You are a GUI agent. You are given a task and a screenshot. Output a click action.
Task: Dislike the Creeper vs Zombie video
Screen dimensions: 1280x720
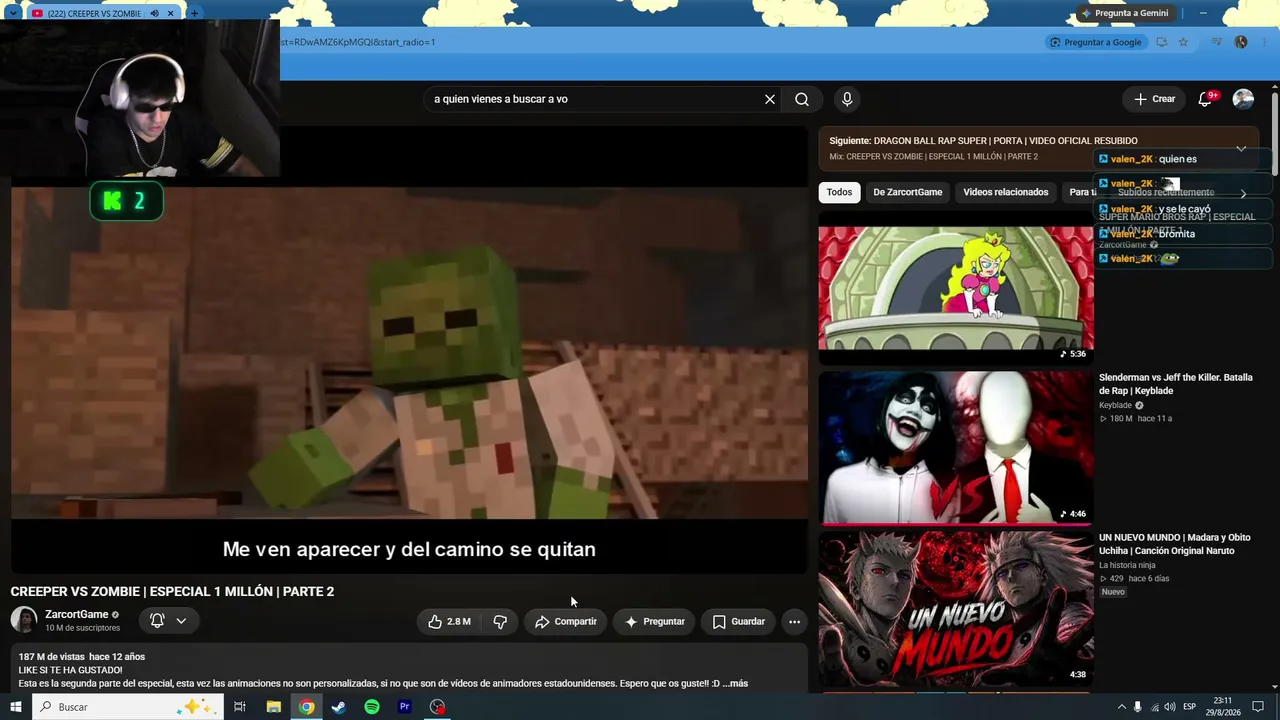(500, 621)
